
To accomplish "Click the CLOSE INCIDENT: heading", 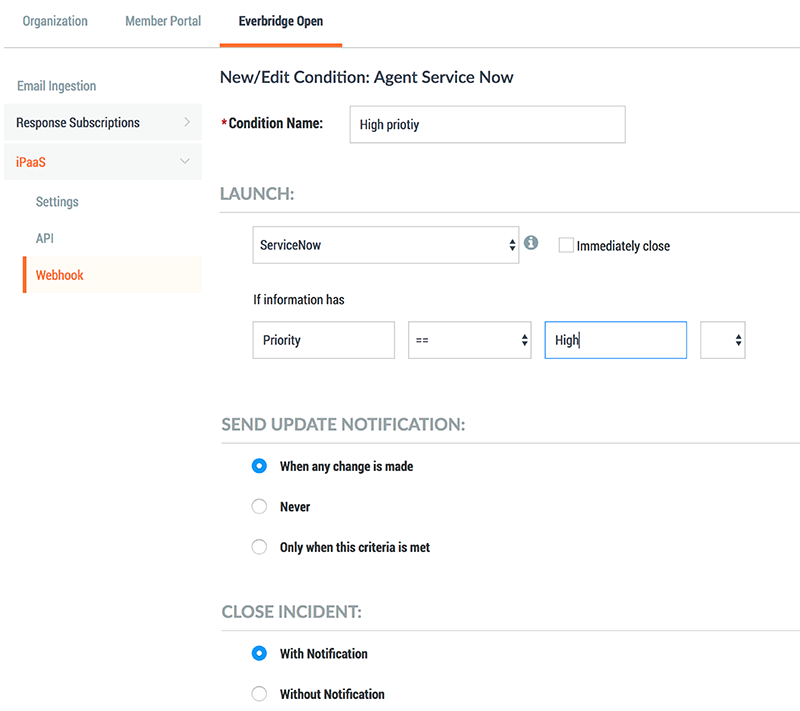I will point(291,612).
